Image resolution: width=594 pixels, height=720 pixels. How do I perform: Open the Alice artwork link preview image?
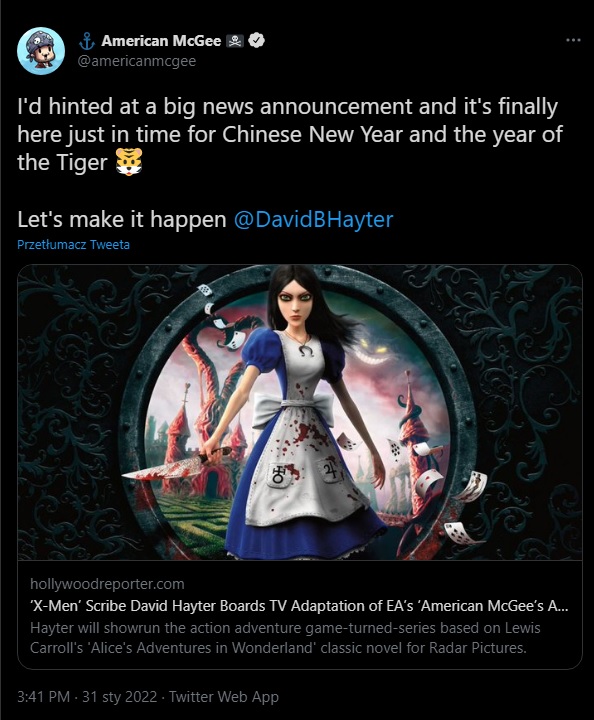(x=300, y=412)
